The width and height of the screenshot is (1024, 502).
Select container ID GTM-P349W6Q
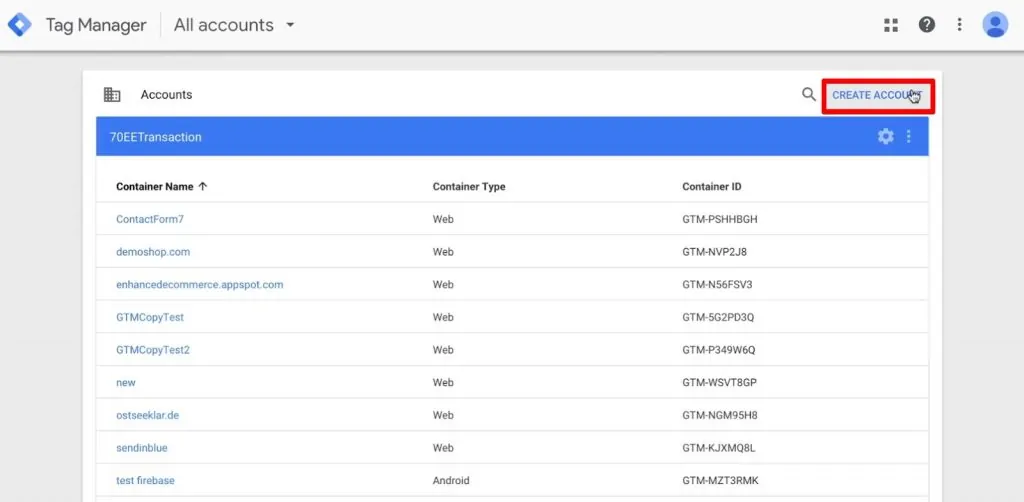(719, 350)
